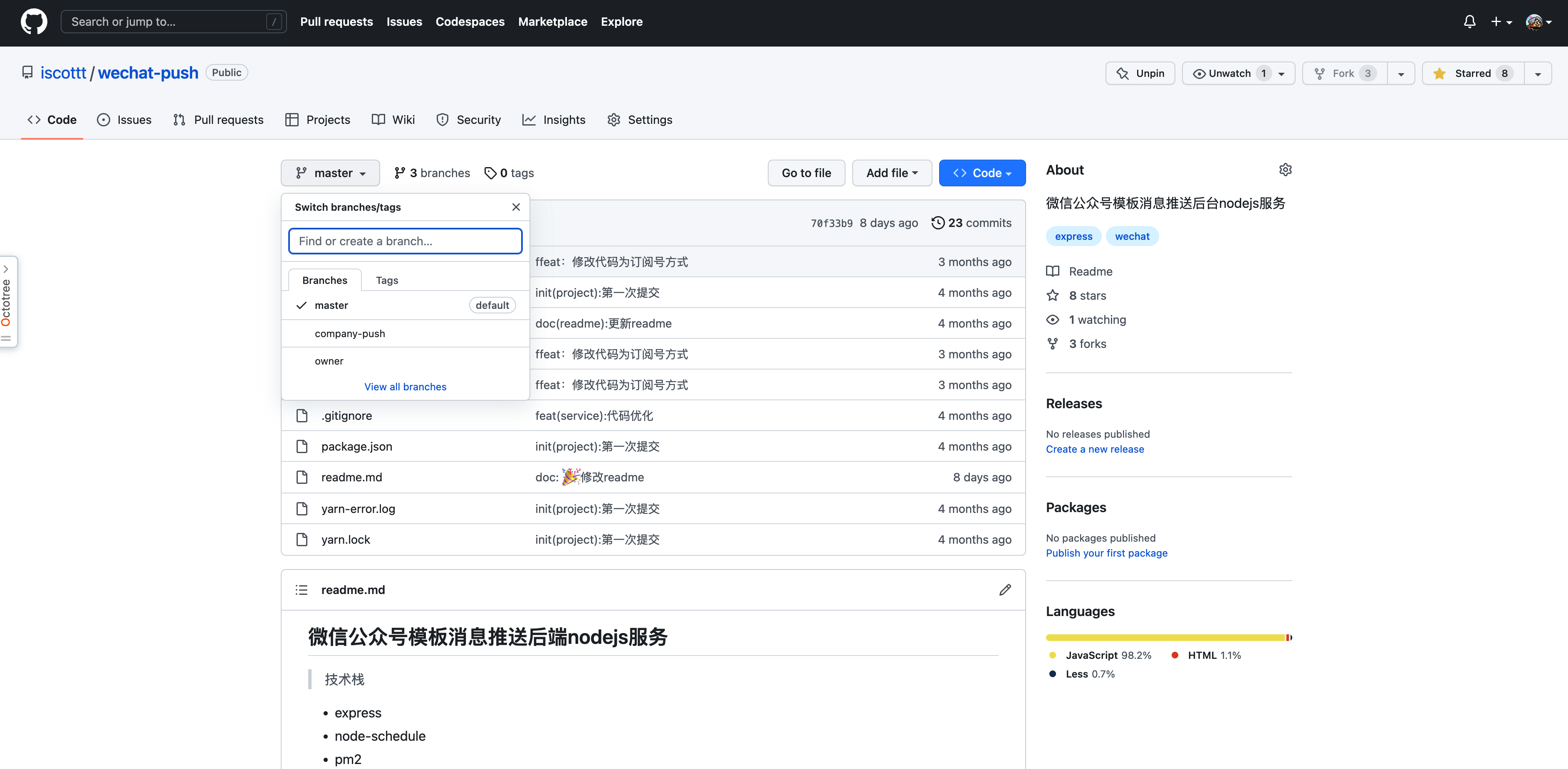1568x769 pixels.
Task: Open the star lists dropdown arrow
Action: pyautogui.click(x=1538, y=73)
